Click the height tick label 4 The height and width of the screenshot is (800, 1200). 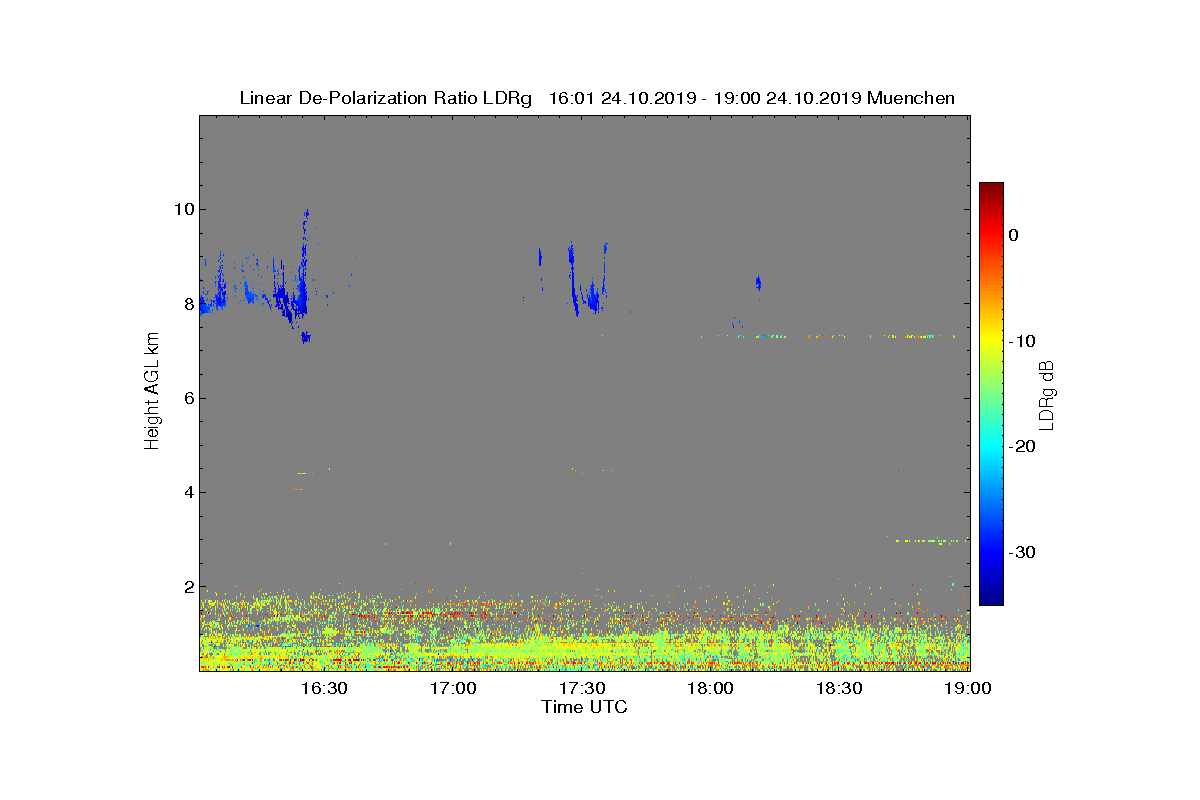coord(188,492)
